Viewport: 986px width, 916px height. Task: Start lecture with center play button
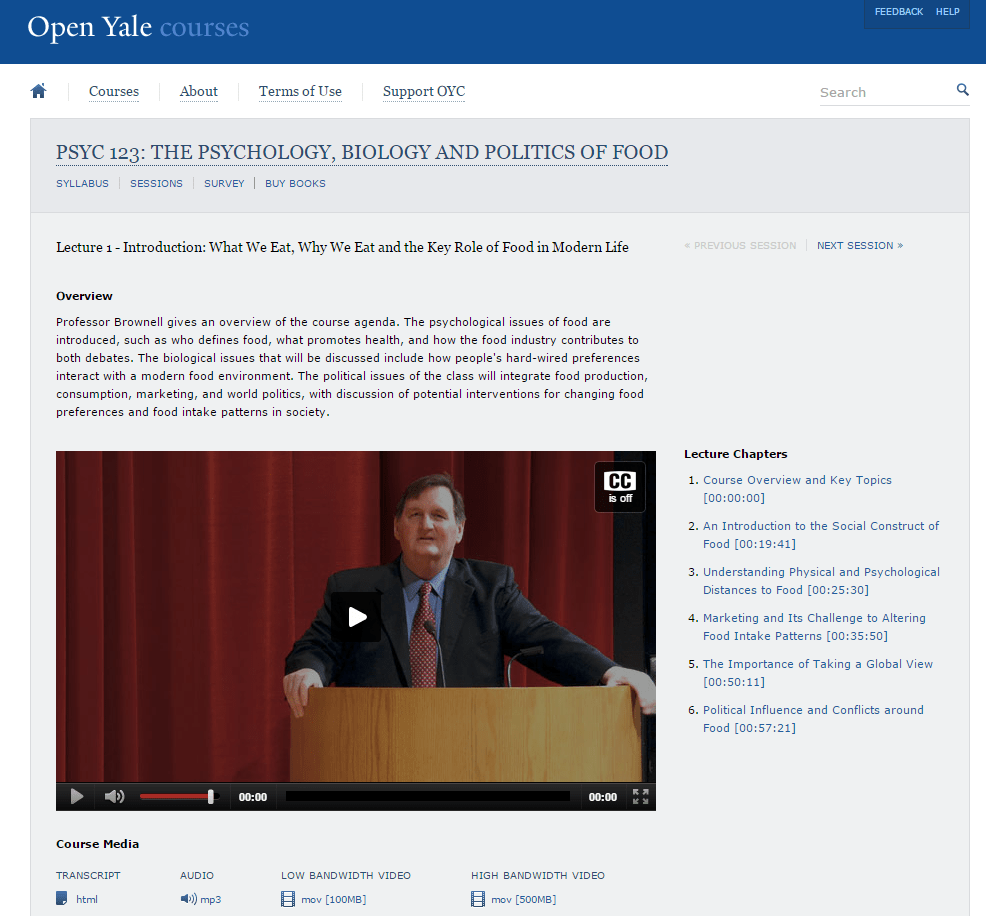[356, 617]
